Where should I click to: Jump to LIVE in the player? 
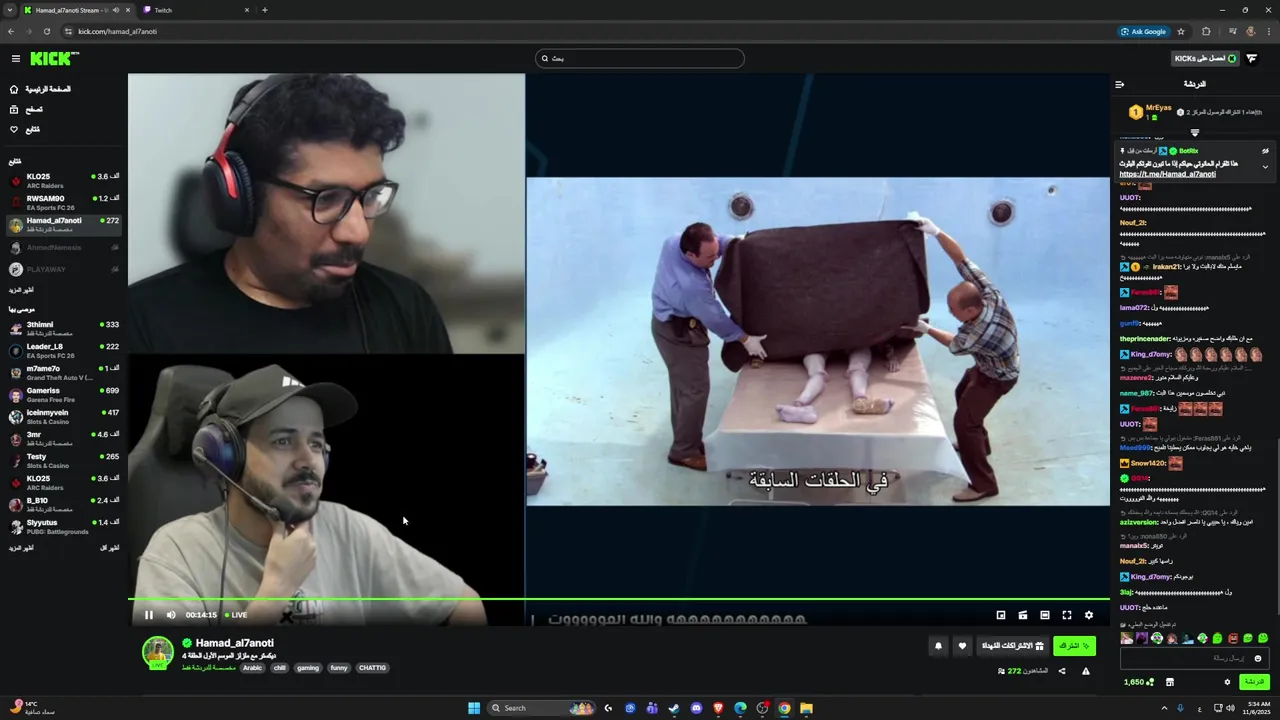236,615
